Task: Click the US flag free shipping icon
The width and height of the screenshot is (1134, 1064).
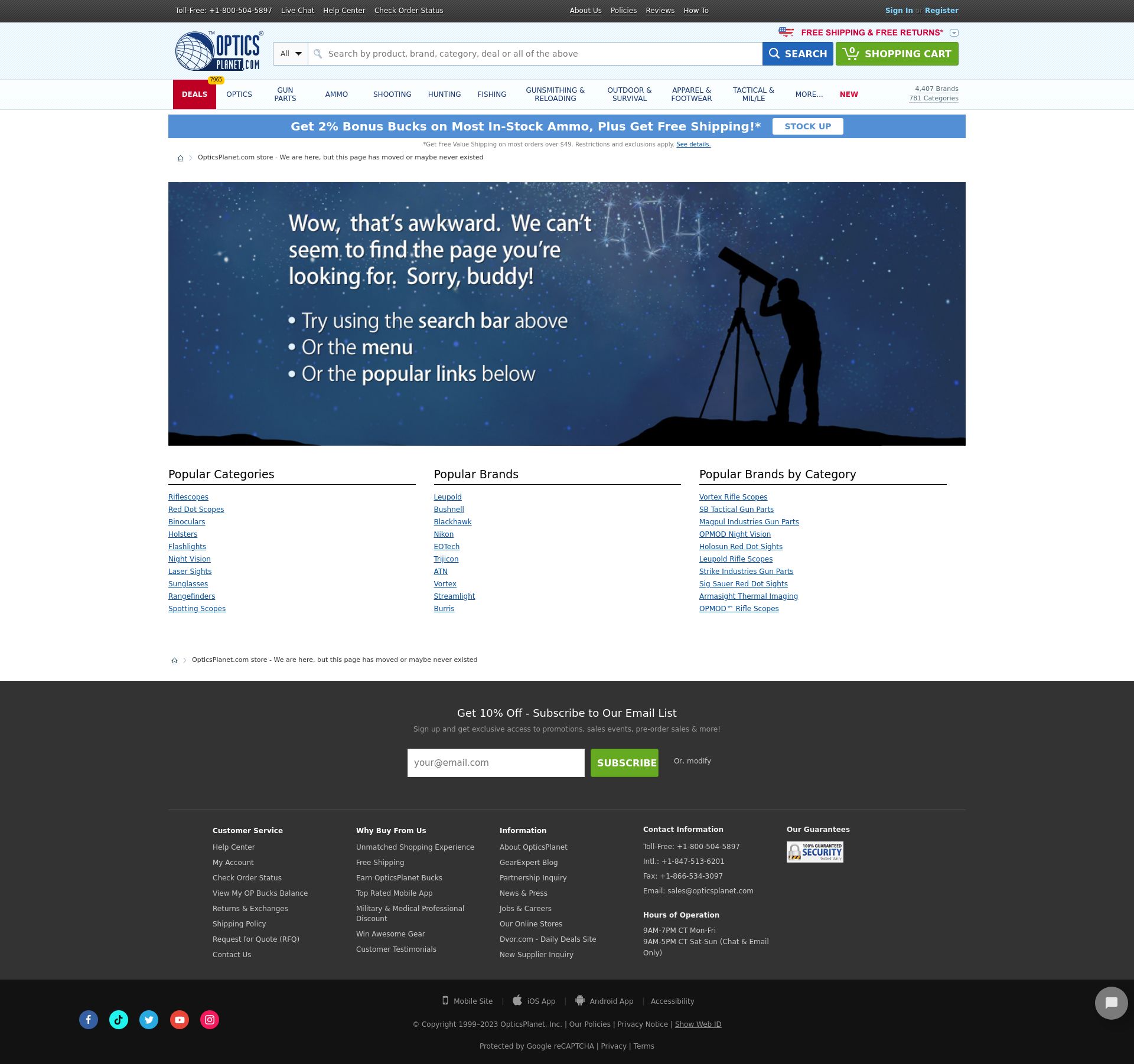Action: [786, 32]
